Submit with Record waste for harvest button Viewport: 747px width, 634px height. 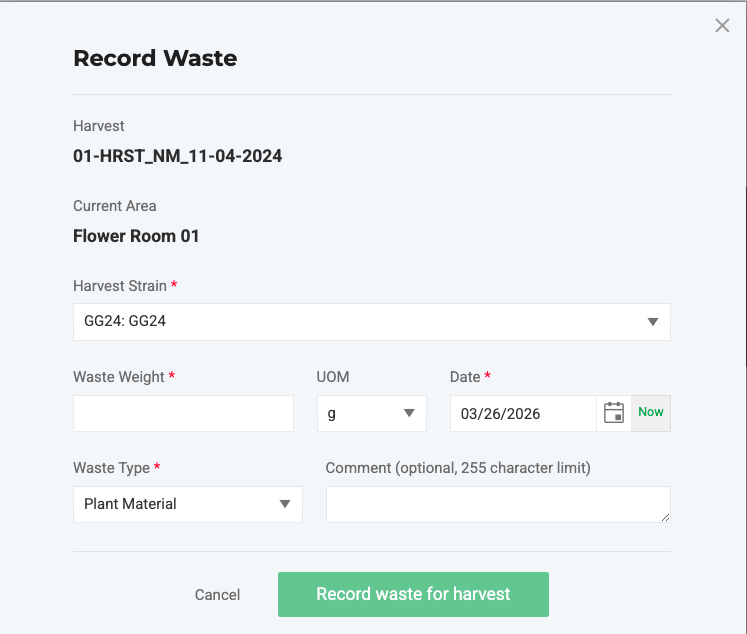coord(413,594)
